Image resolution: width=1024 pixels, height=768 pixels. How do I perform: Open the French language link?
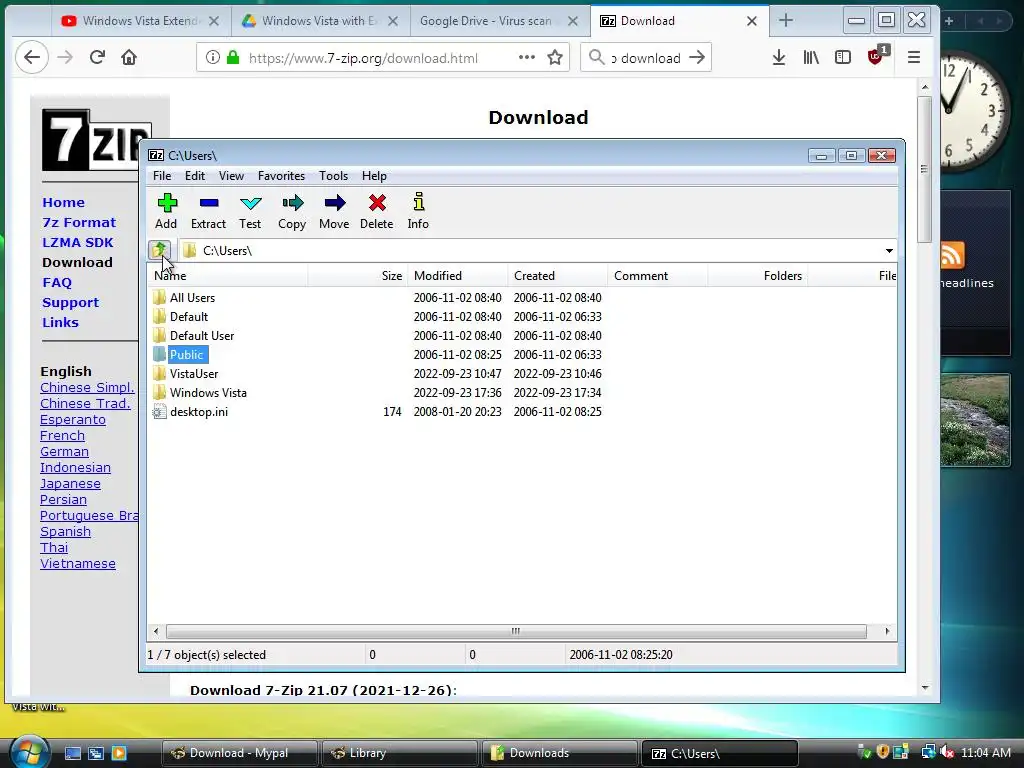[62, 436]
